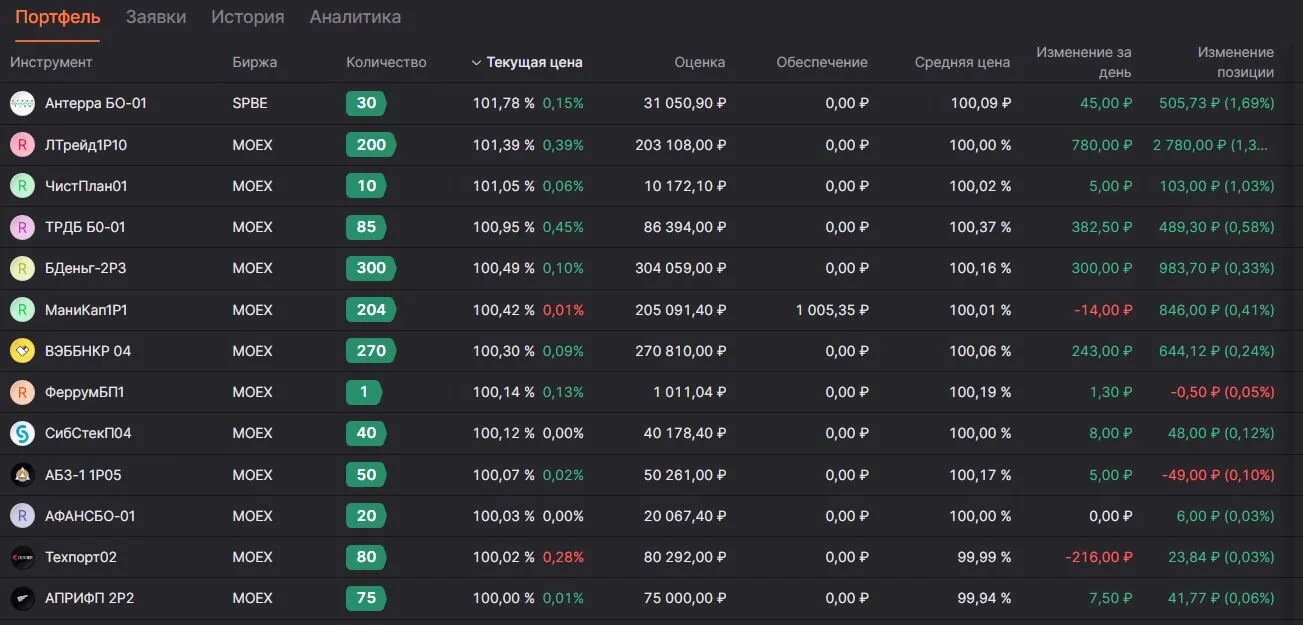Image resolution: width=1303 pixels, height=625 pixels.
Task: Open the Портфель tab
Action: 58,17
